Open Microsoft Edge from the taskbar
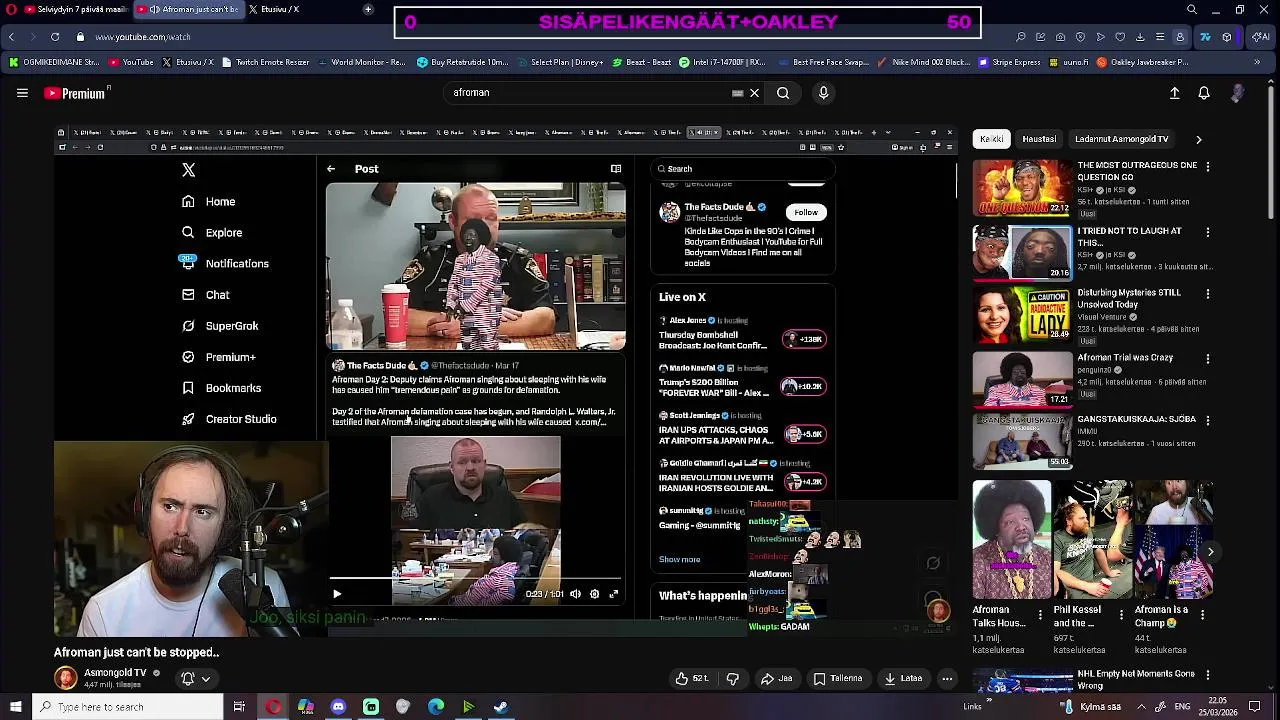 click(436, 707)
